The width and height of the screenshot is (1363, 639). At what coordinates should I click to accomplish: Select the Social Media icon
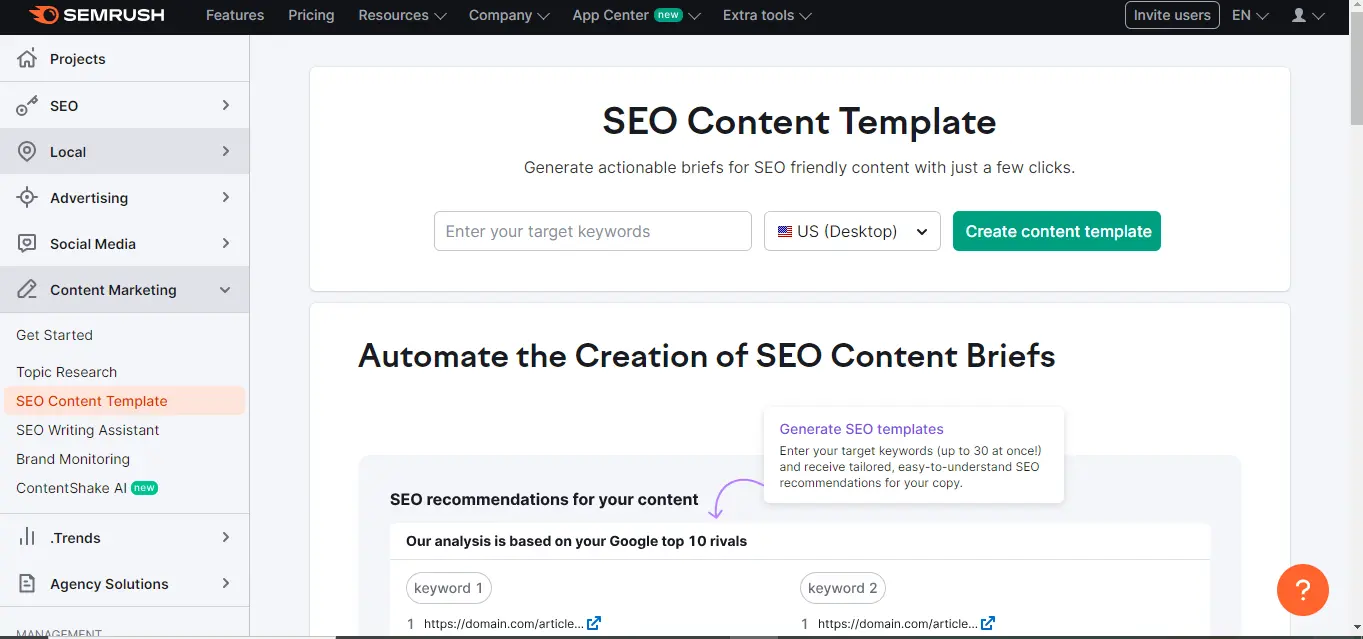tap(27, 244)
